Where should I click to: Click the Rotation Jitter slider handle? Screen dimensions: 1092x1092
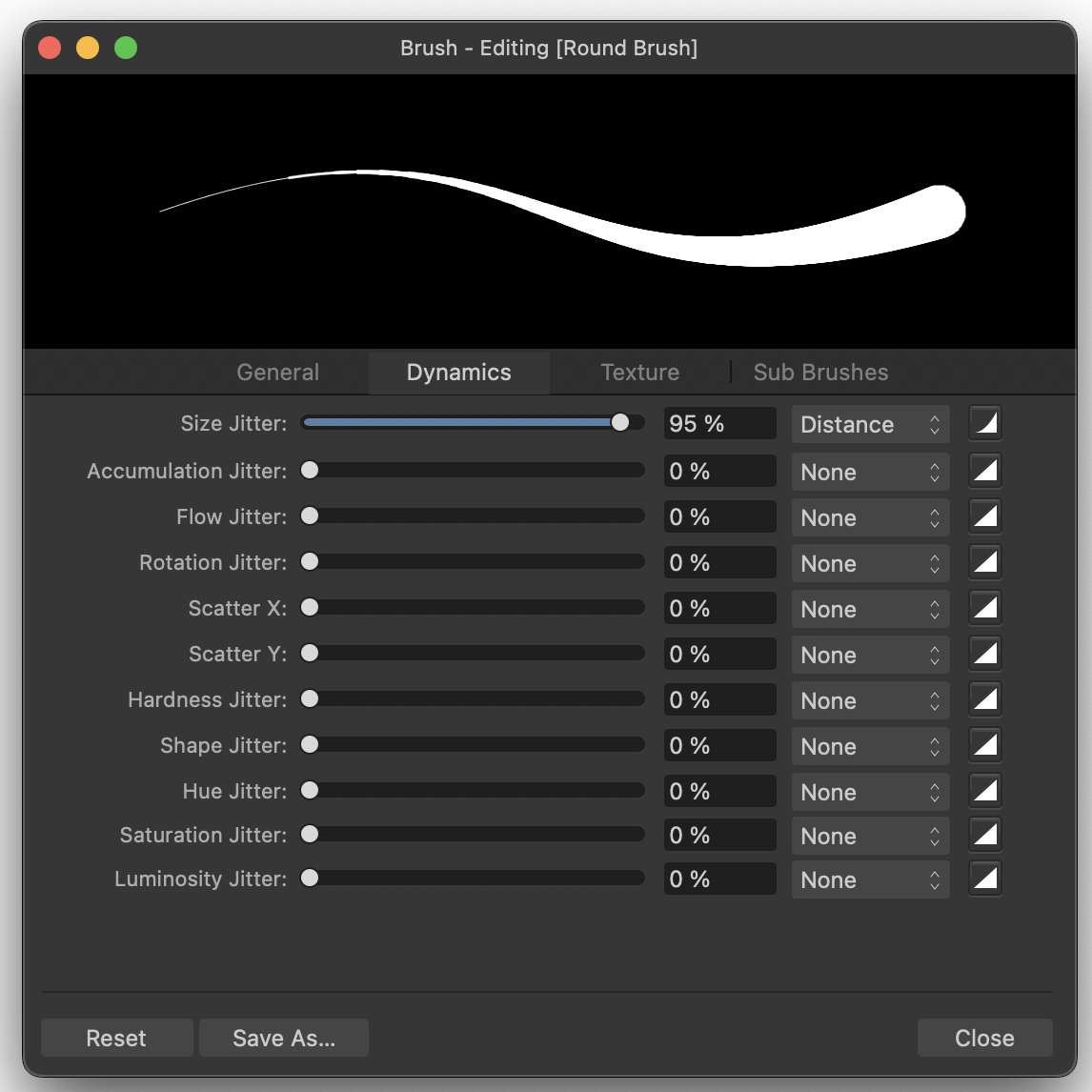310,561
